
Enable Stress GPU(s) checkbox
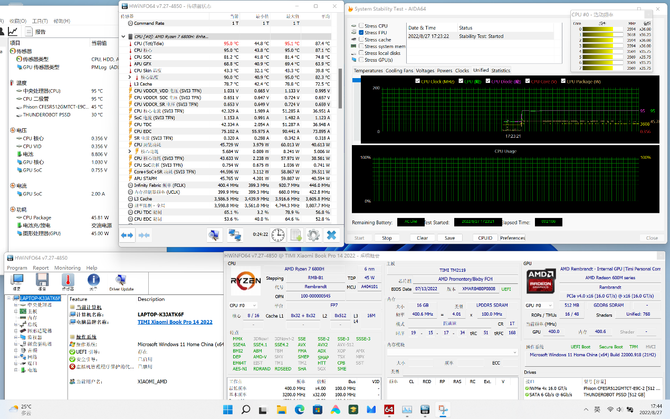click(361, 60)
